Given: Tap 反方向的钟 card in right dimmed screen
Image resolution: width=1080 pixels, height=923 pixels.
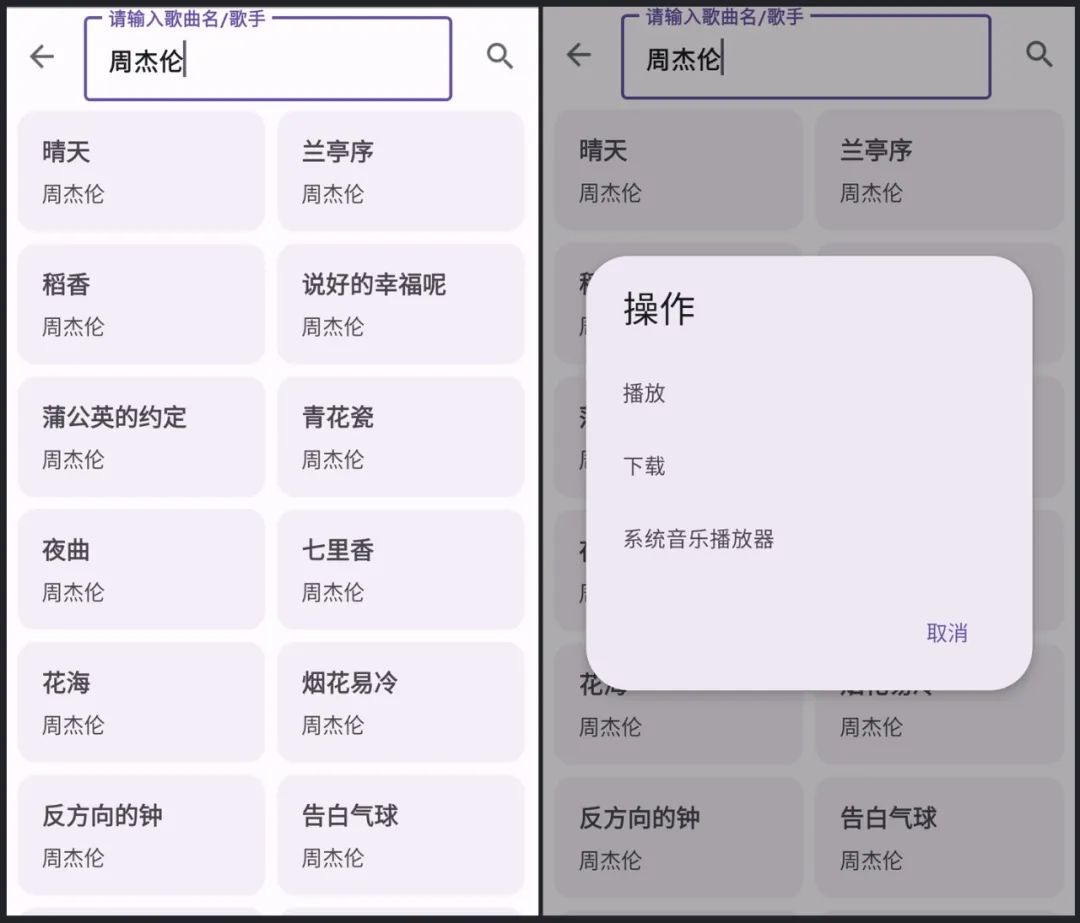Looking at the screenshot, I should point(679,837).
